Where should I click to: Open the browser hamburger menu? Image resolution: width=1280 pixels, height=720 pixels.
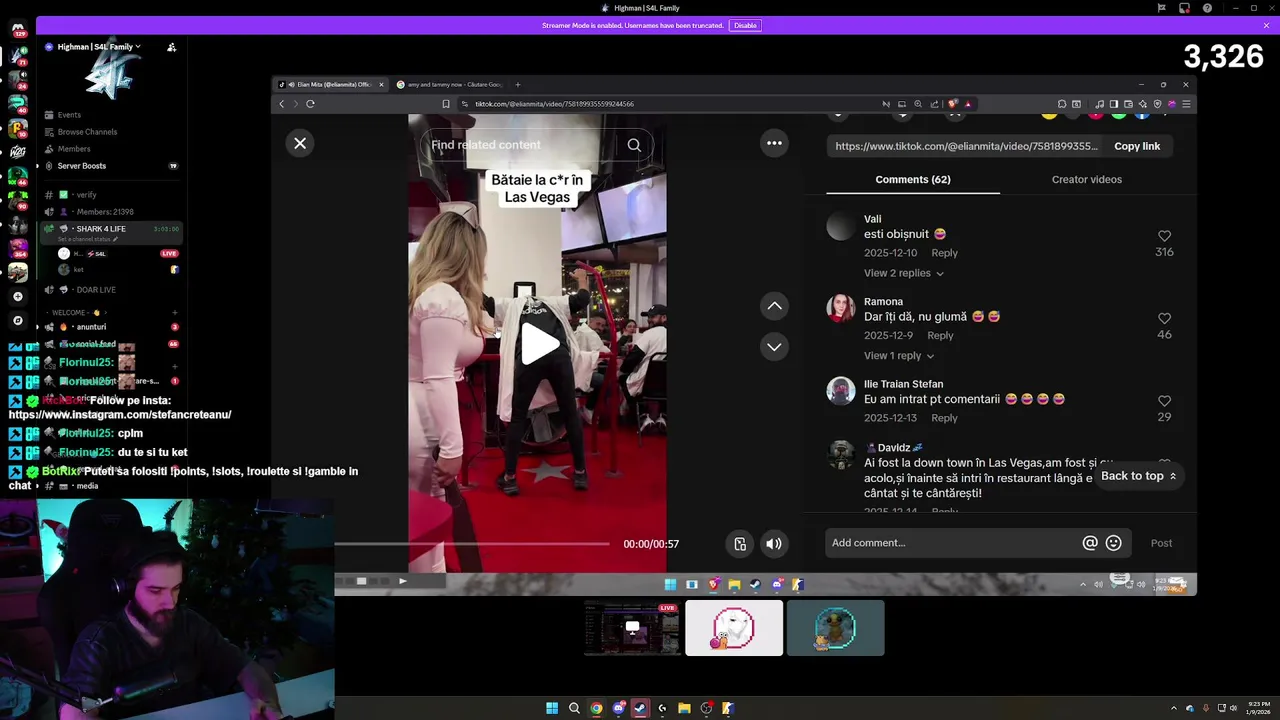(x=1186, y=104)
